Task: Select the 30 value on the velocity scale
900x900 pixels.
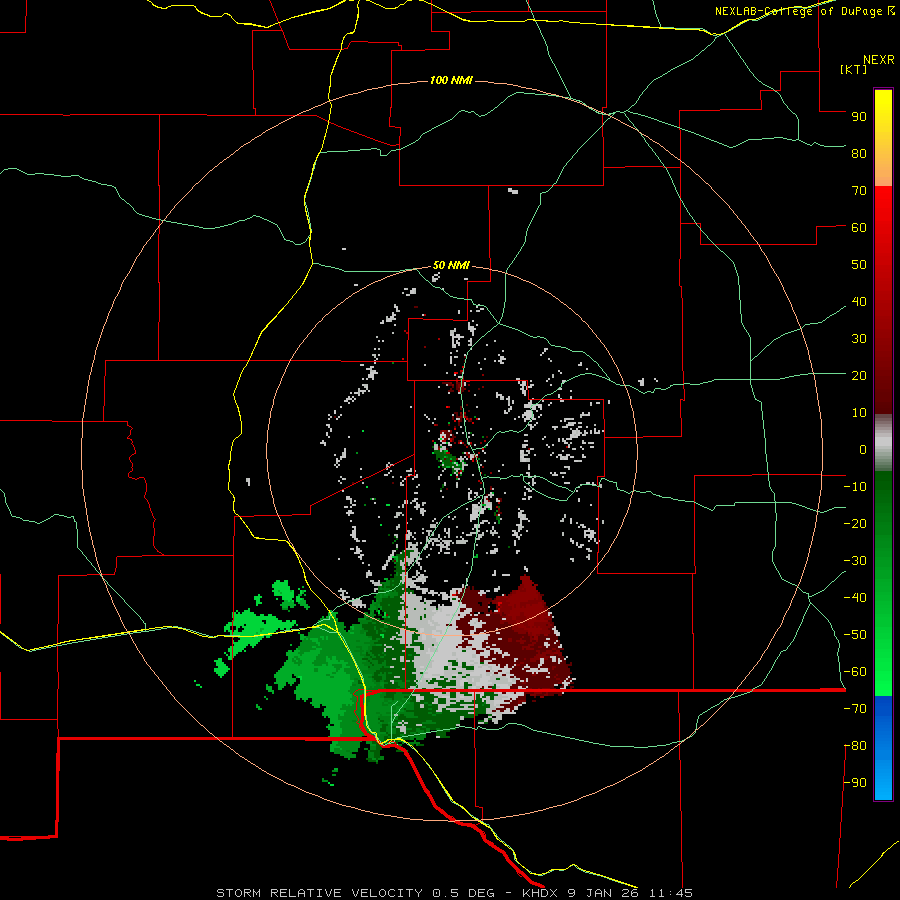Action: (x=859, y=339)
